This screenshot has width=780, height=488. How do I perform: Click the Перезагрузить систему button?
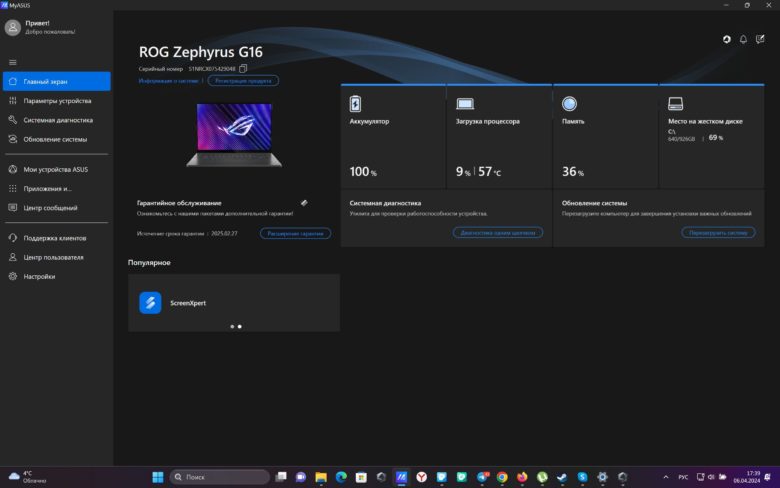(718, 232)
